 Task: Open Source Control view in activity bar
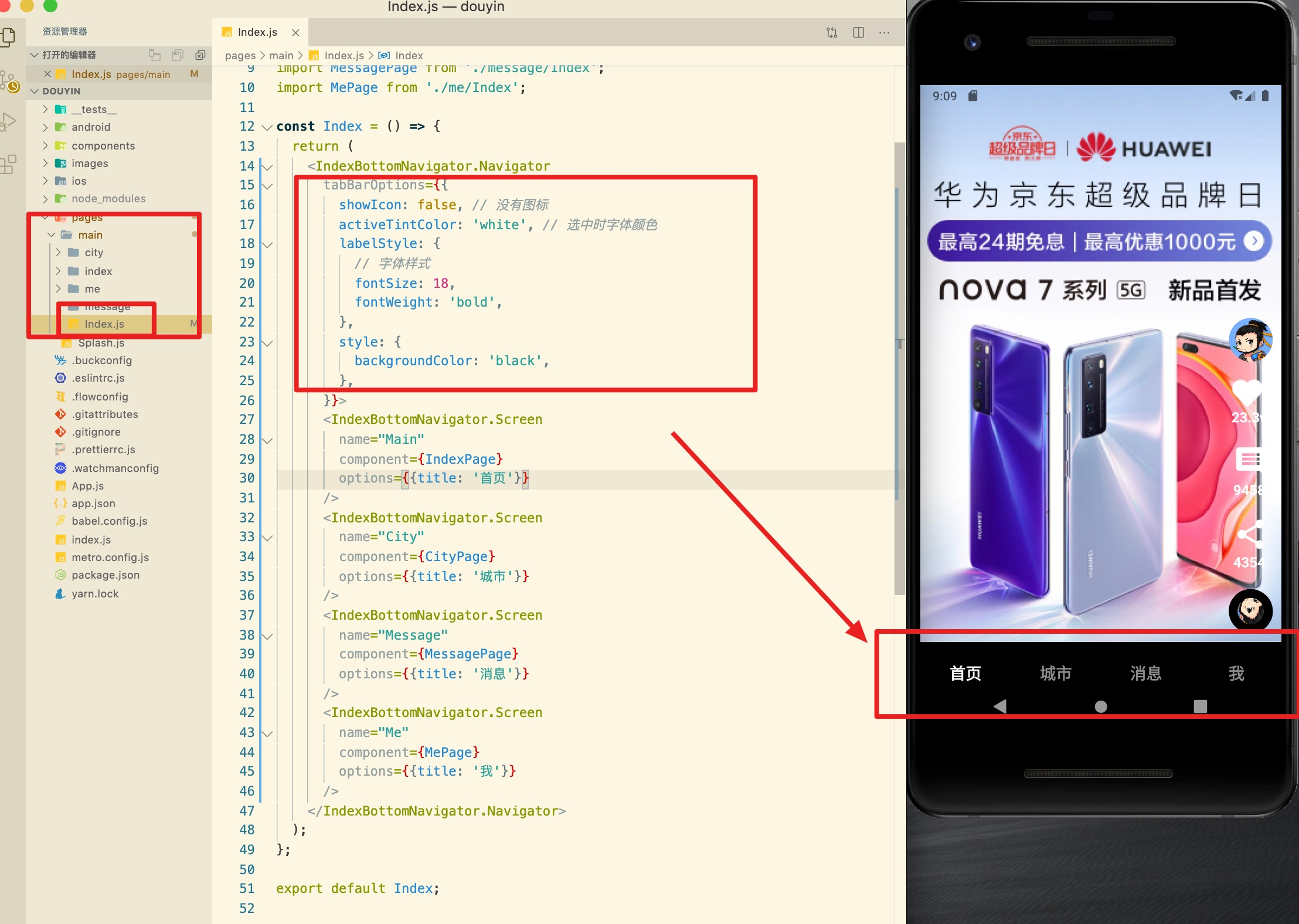tap(8, 81)
